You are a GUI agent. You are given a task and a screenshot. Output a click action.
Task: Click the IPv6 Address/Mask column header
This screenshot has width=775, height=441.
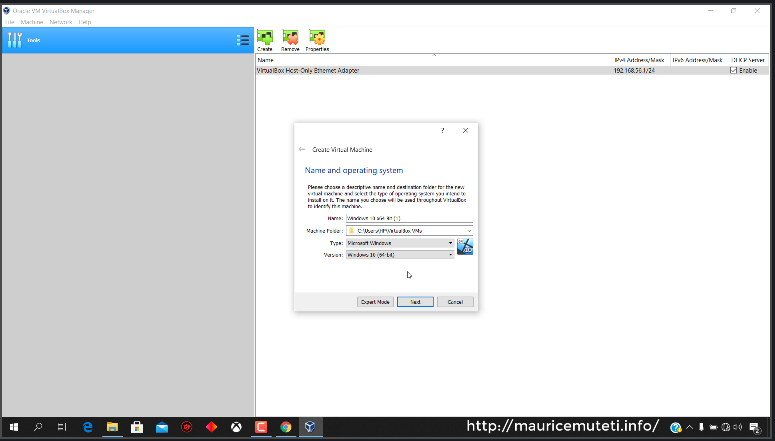pyautogui.click(x=697, y=60)
